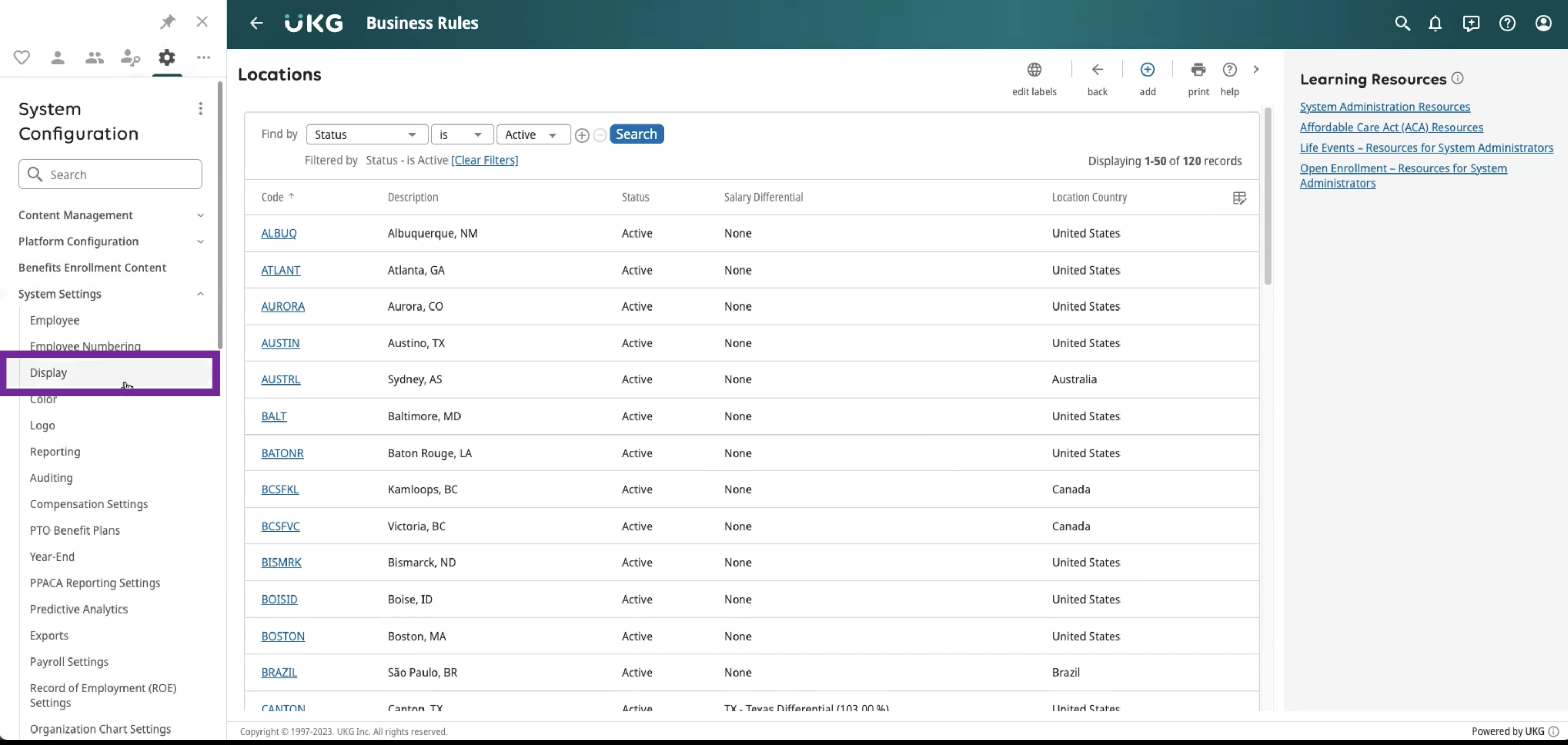Open Learning Resources info icon

point(1457,79)
